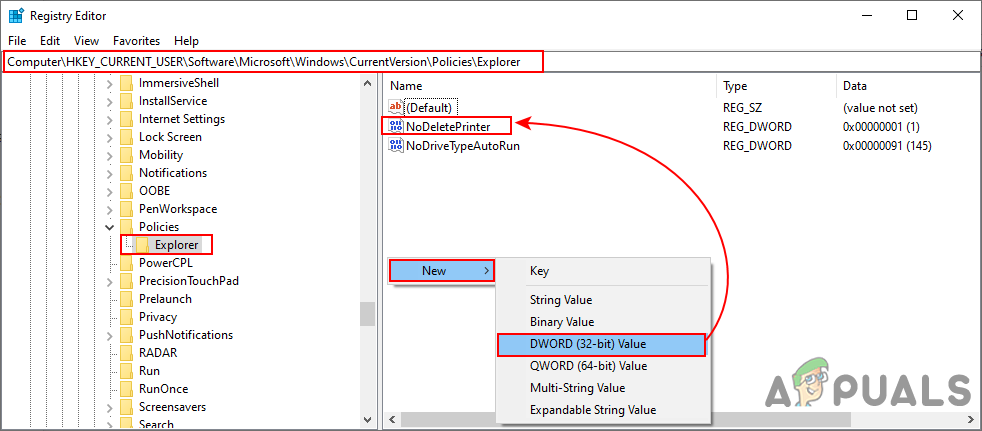
Task: Click the Notifications folder icon
Action: pyautogui.click(x=127, y=173)
